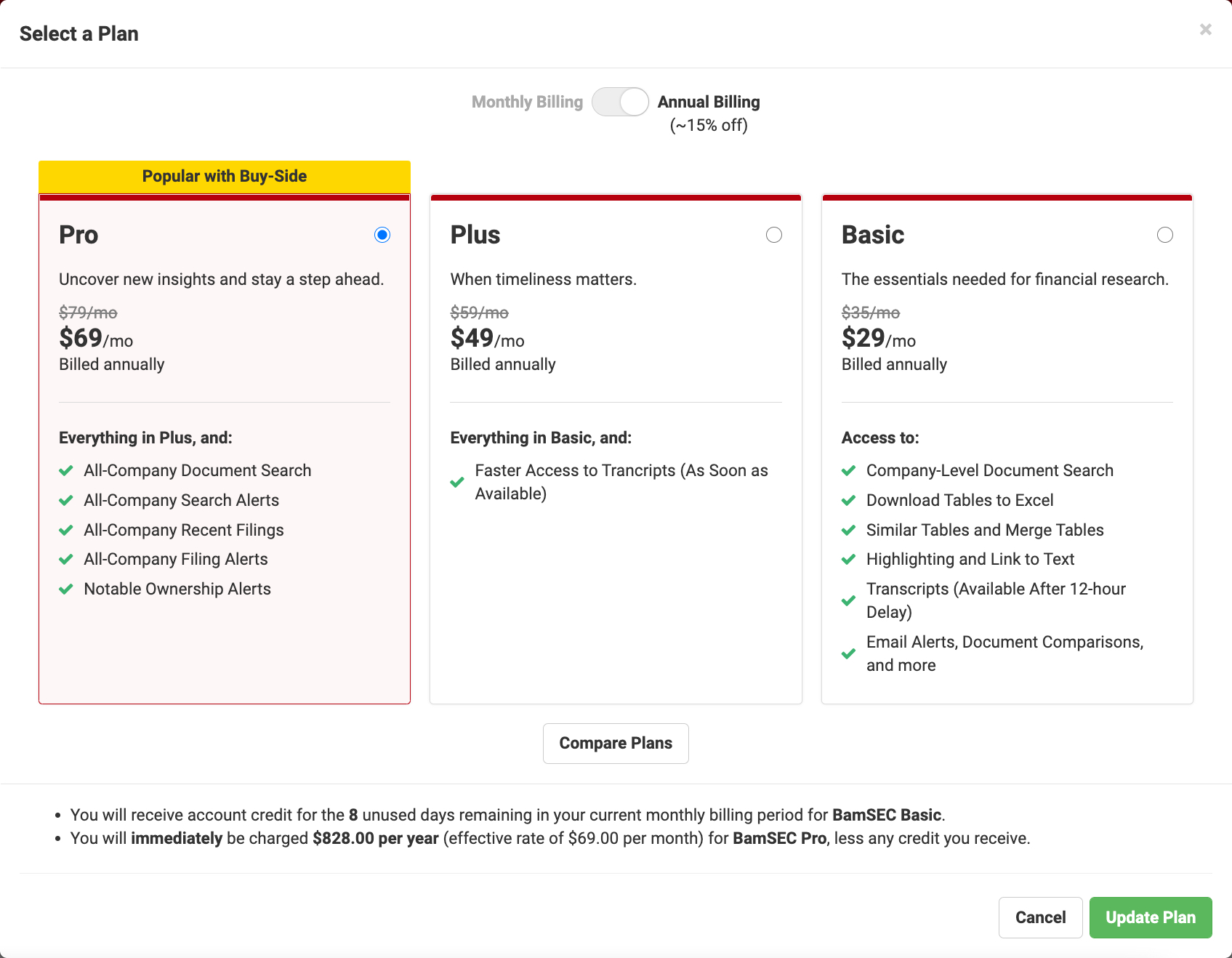Click the Popular with Buy-Side banner
Viewport: 1232px width, 958px height.
[225, 177]
